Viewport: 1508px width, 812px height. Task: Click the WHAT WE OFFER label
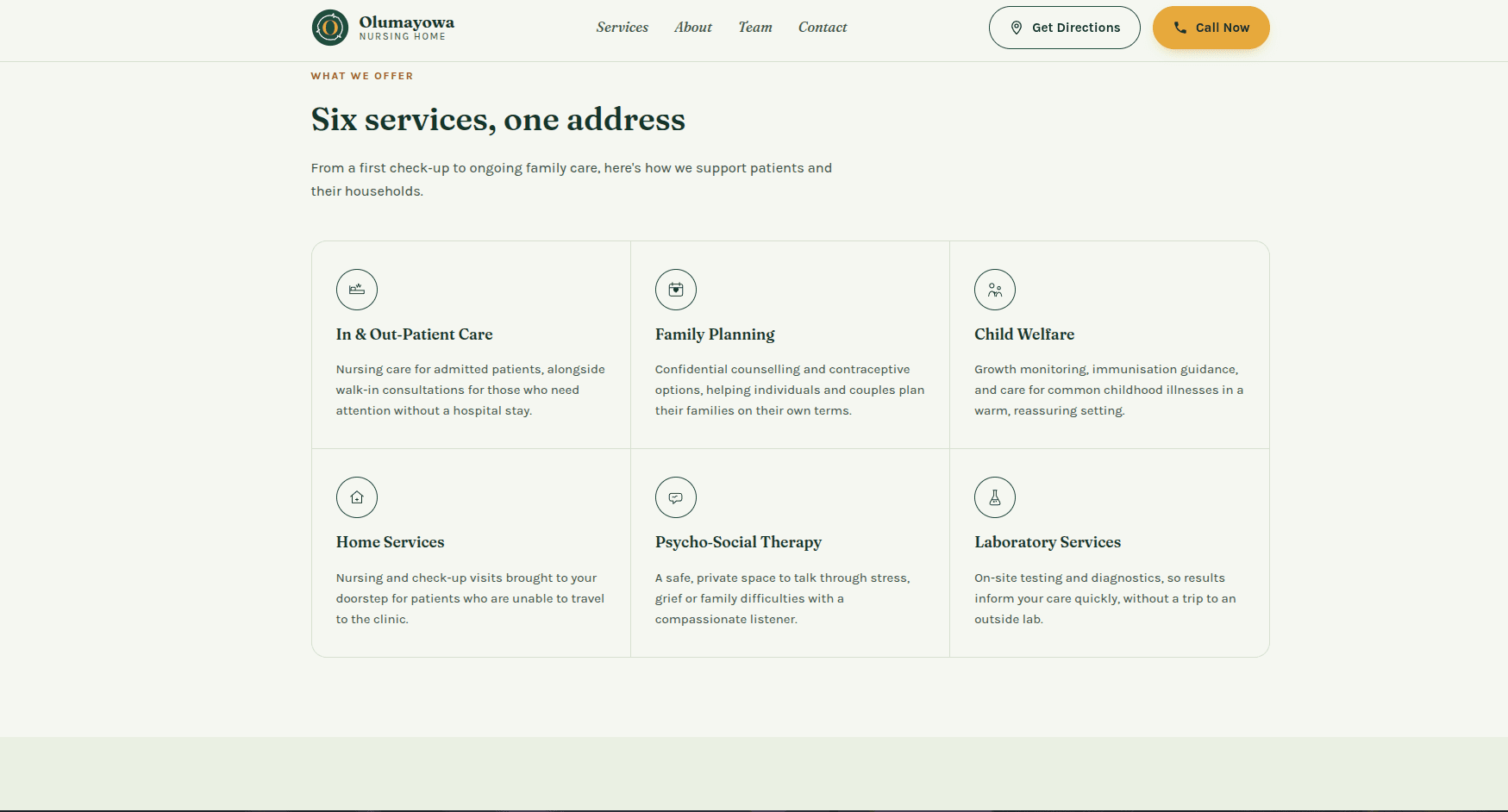click(x=362, y=76)
